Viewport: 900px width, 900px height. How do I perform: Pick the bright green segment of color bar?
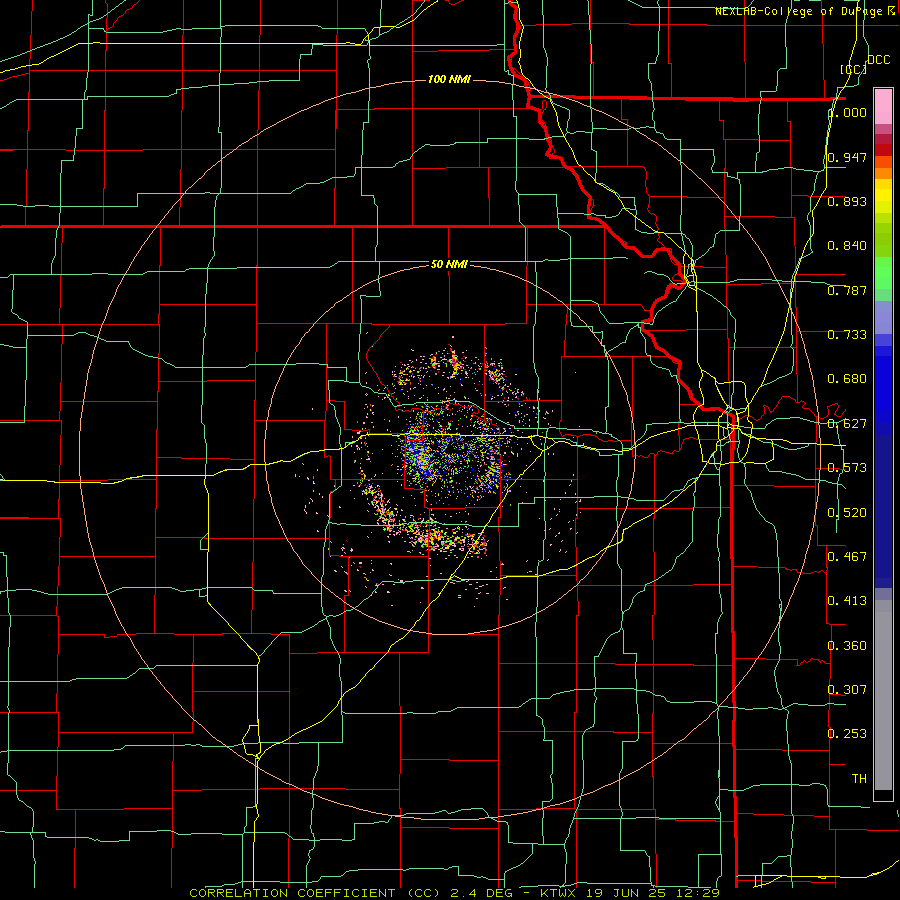click(x=883, y=273)
